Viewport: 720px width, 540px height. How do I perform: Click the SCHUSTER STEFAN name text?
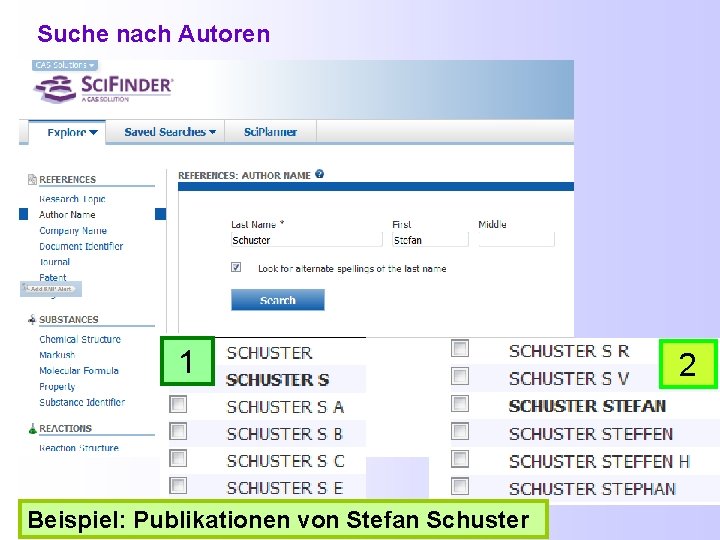point(587,406)
